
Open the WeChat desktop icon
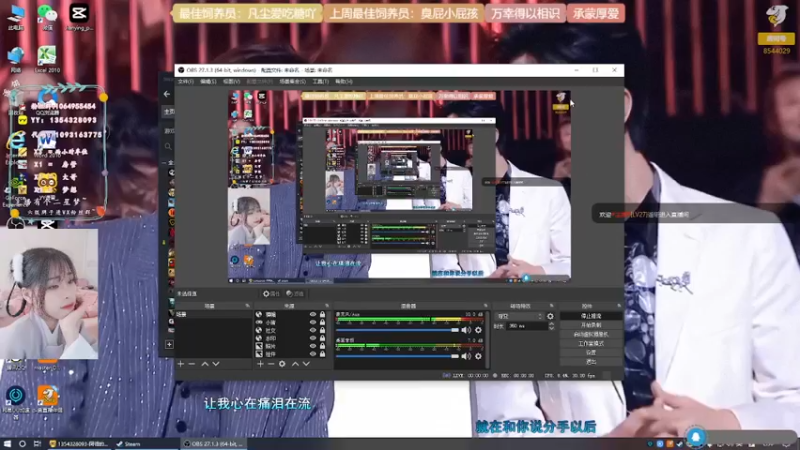[47, 16]
